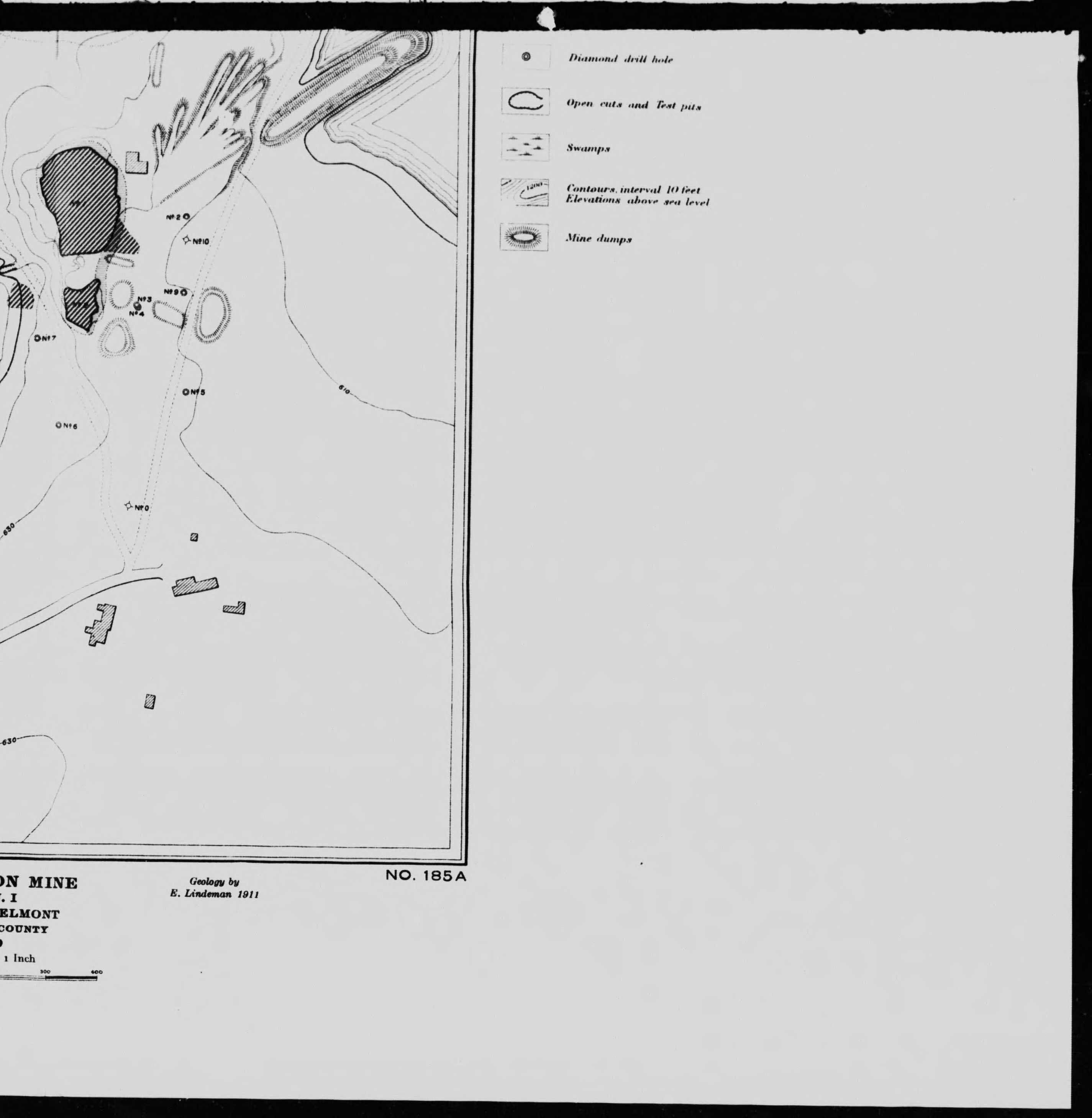
Task: Click the map number 'NO. 185A'
Action: [x=427, y=876]
